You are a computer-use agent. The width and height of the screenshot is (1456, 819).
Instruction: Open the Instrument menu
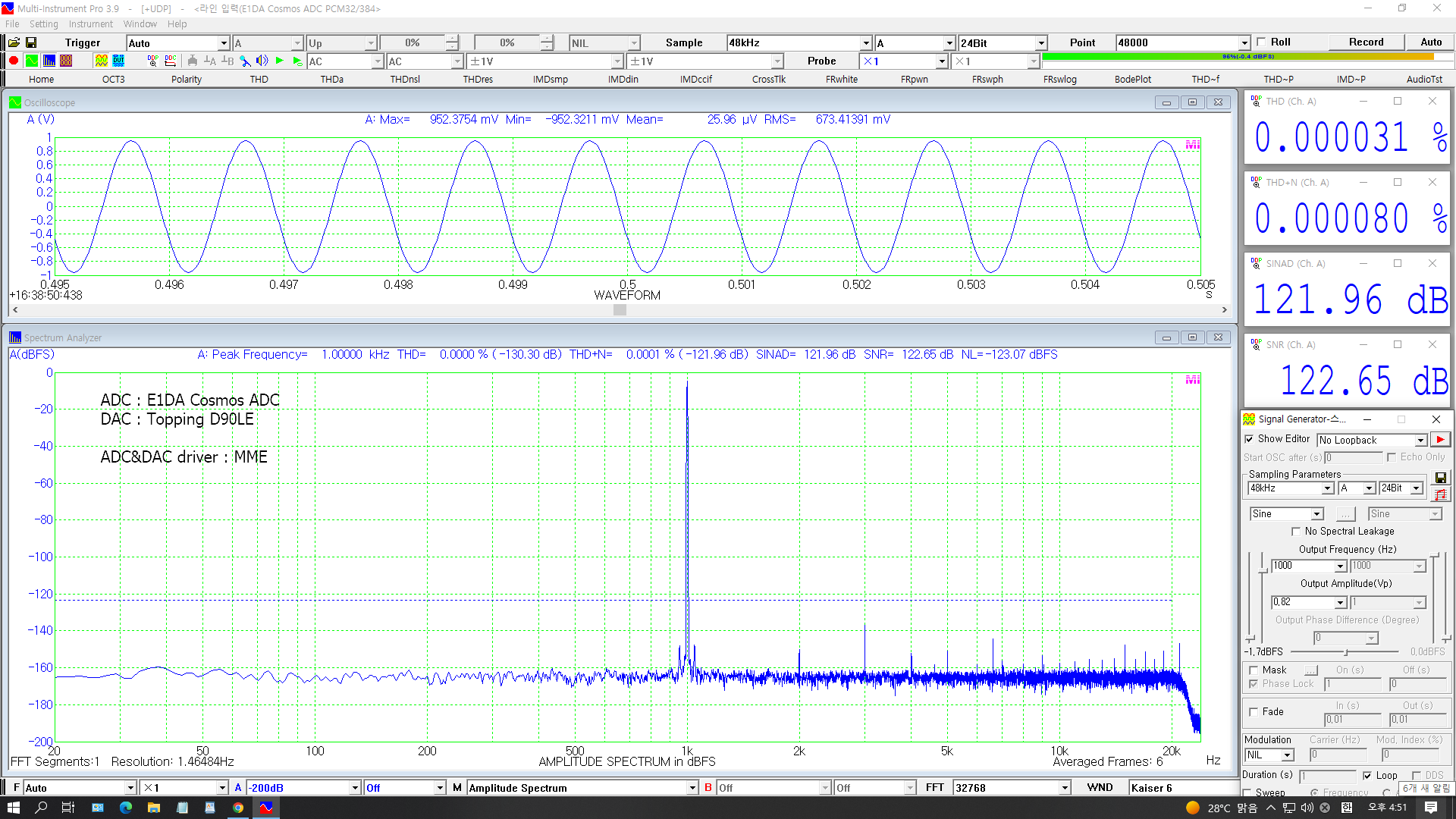91,24
